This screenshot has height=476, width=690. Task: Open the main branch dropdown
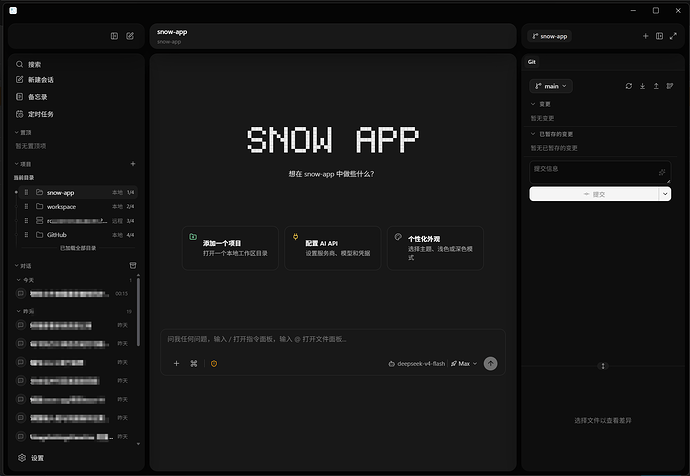pyautogui.click(x=551, y=86)
